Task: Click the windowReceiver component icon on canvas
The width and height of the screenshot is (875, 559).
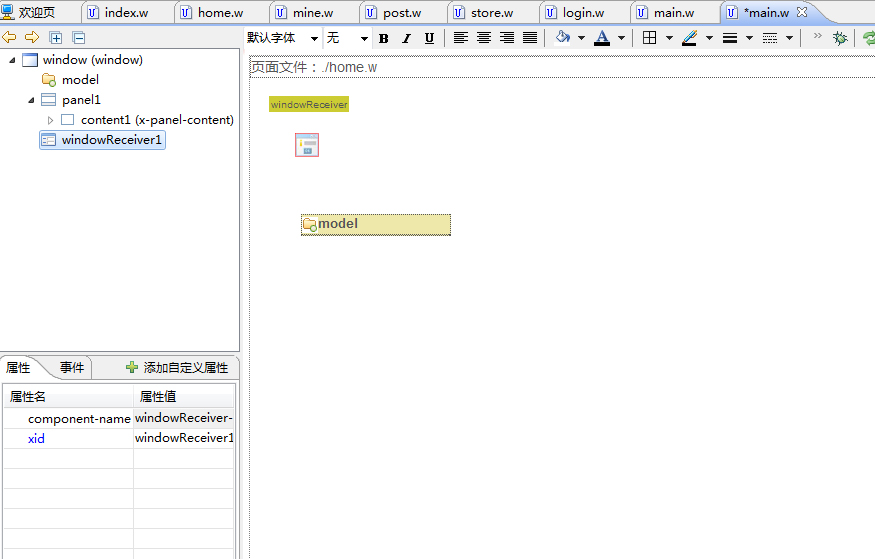Action: (x=307, y=145)
